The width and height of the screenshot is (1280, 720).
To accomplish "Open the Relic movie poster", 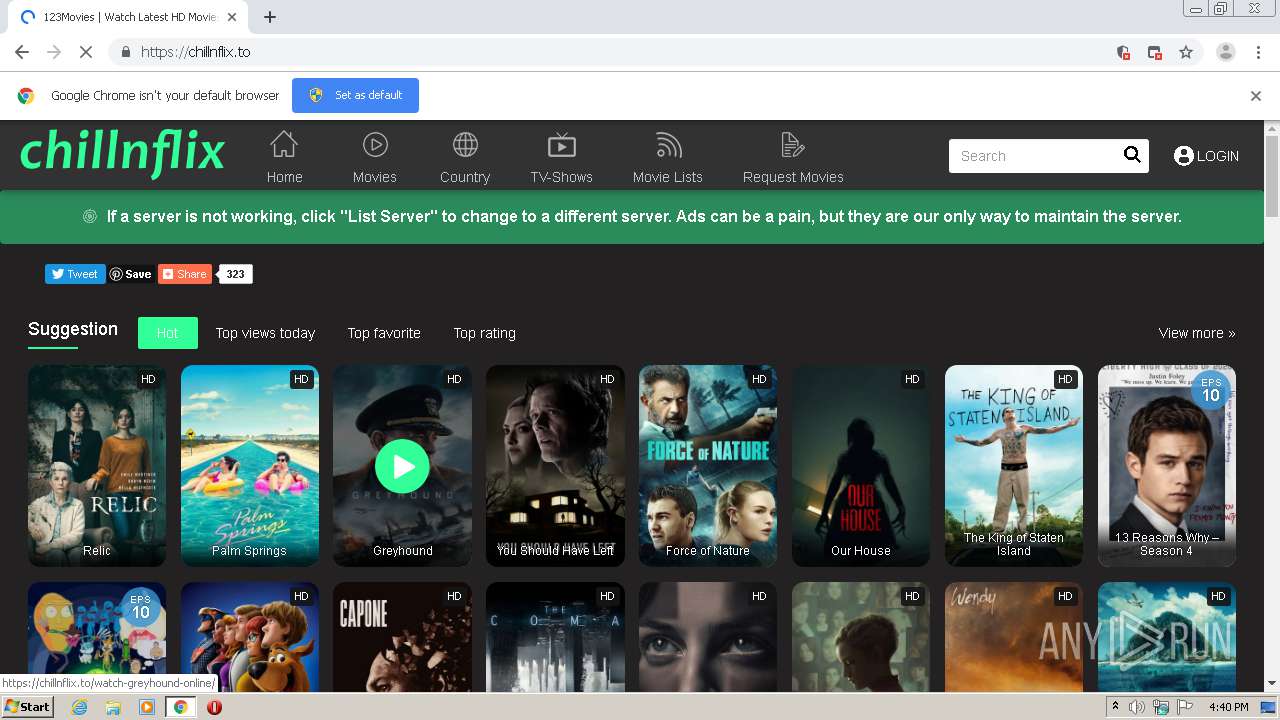I will (x=97, y=466).
